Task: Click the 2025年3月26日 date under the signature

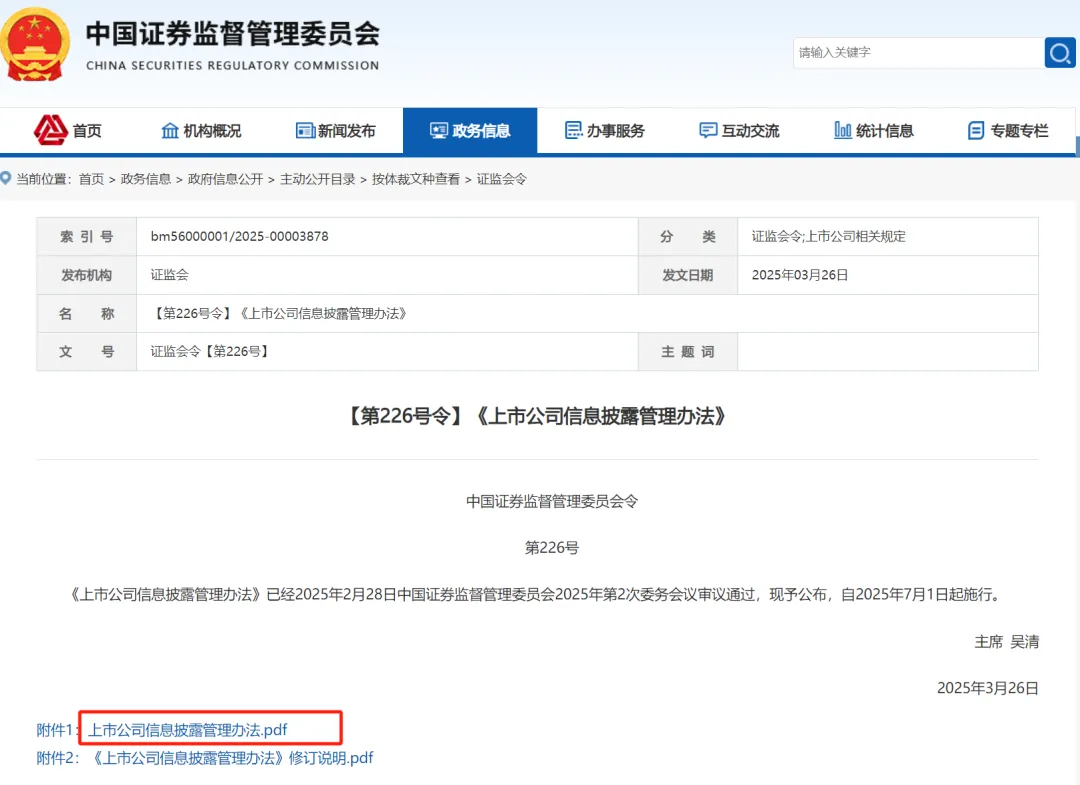Action: [x=988, y=688]
